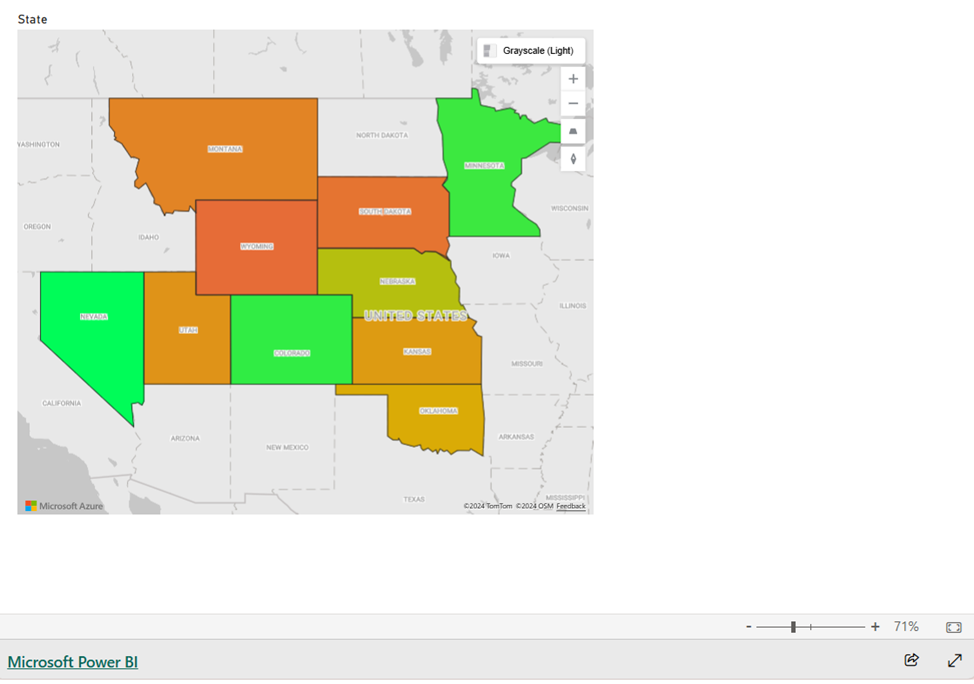Open the Microsoft Power BI link

tap(73, 662)
